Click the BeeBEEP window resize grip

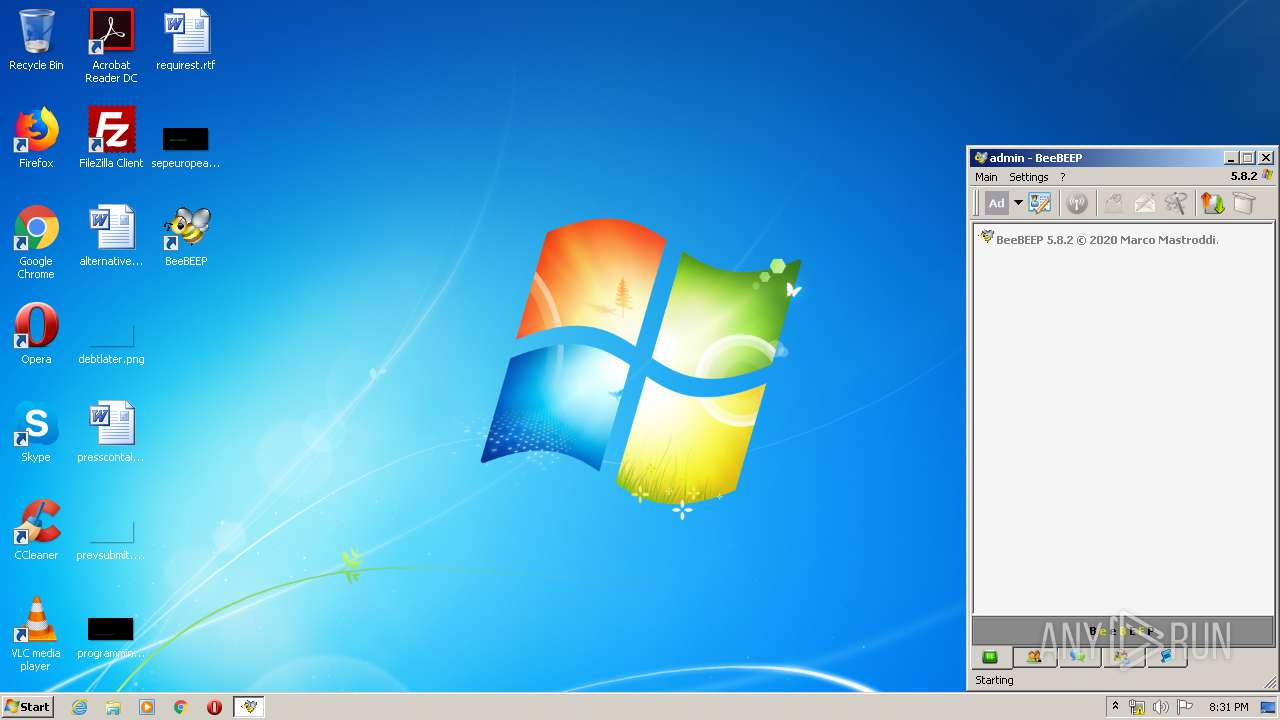(1269, 682)
